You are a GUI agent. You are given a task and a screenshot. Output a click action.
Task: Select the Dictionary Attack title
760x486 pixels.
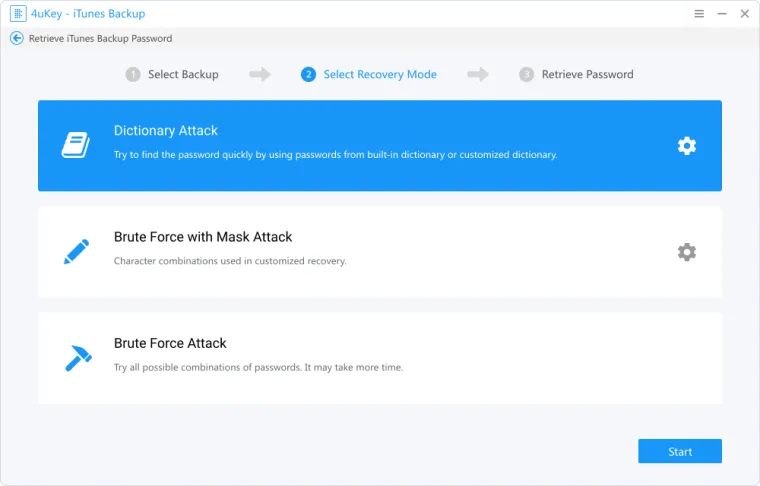tap(166, 130)
